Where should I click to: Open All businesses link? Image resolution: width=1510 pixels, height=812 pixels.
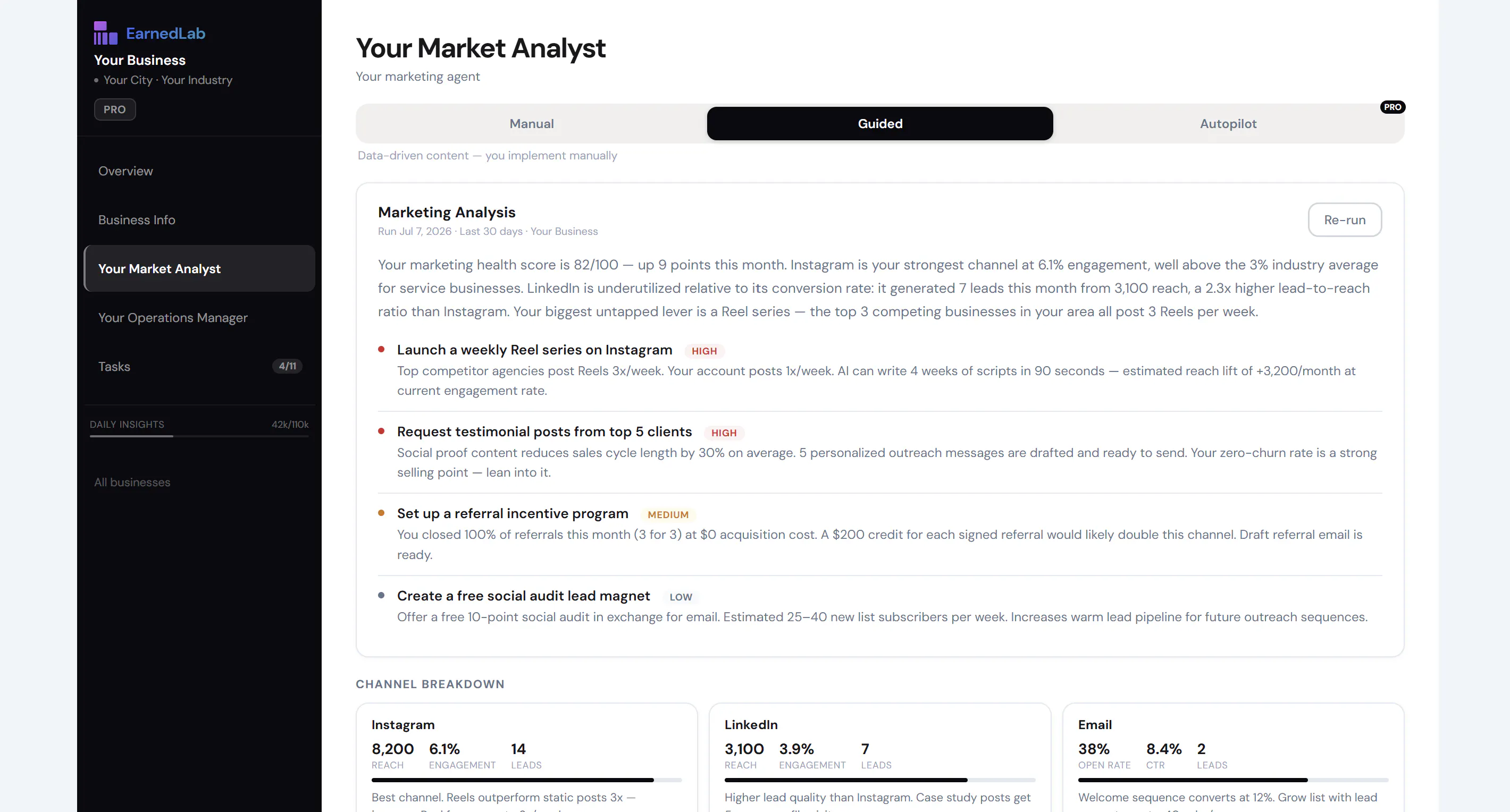coord(132,482)
